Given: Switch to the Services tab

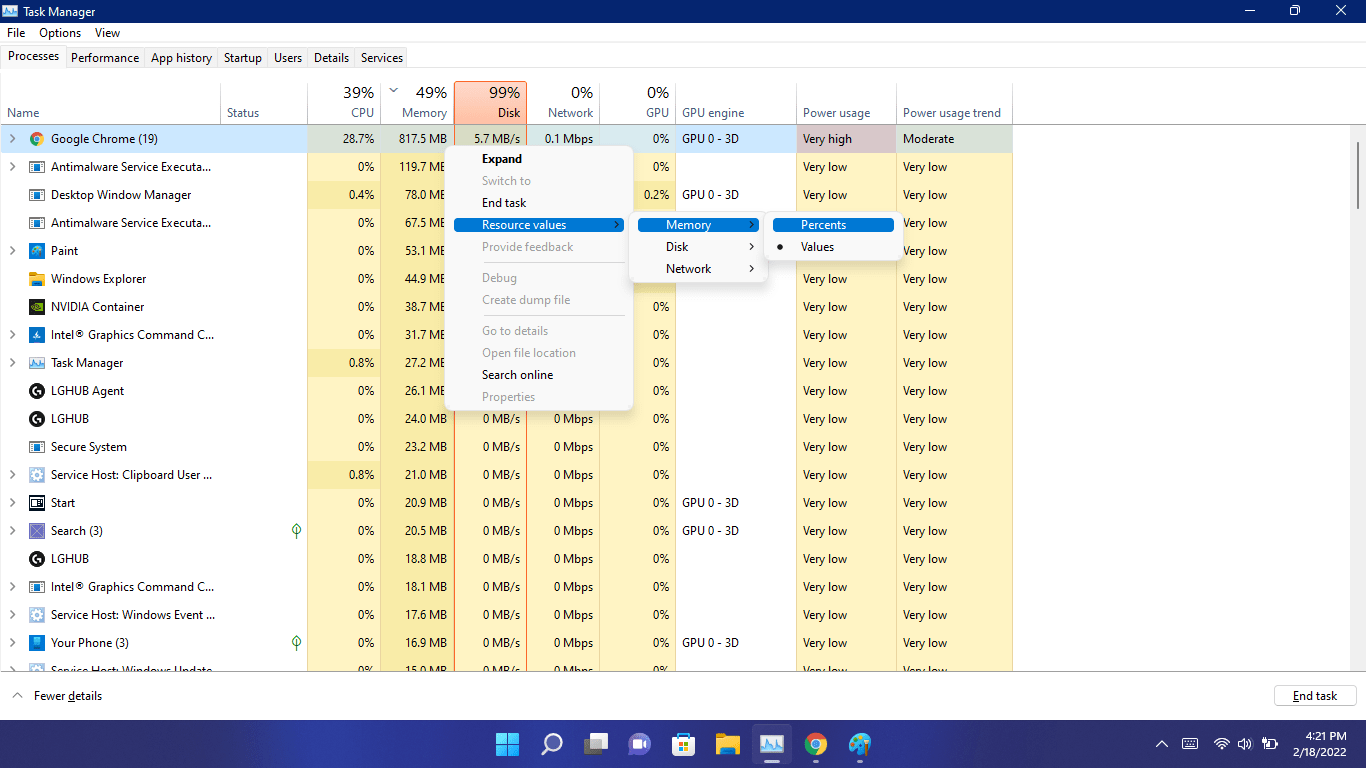Looking at the screenshot, I should click(x=382, y=58).
